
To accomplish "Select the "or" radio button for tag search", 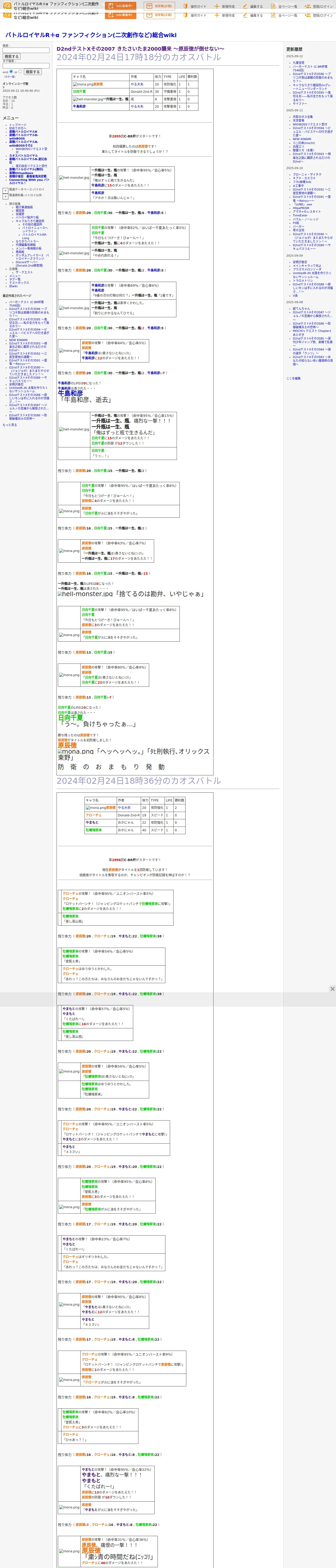I will click(20, 71).
